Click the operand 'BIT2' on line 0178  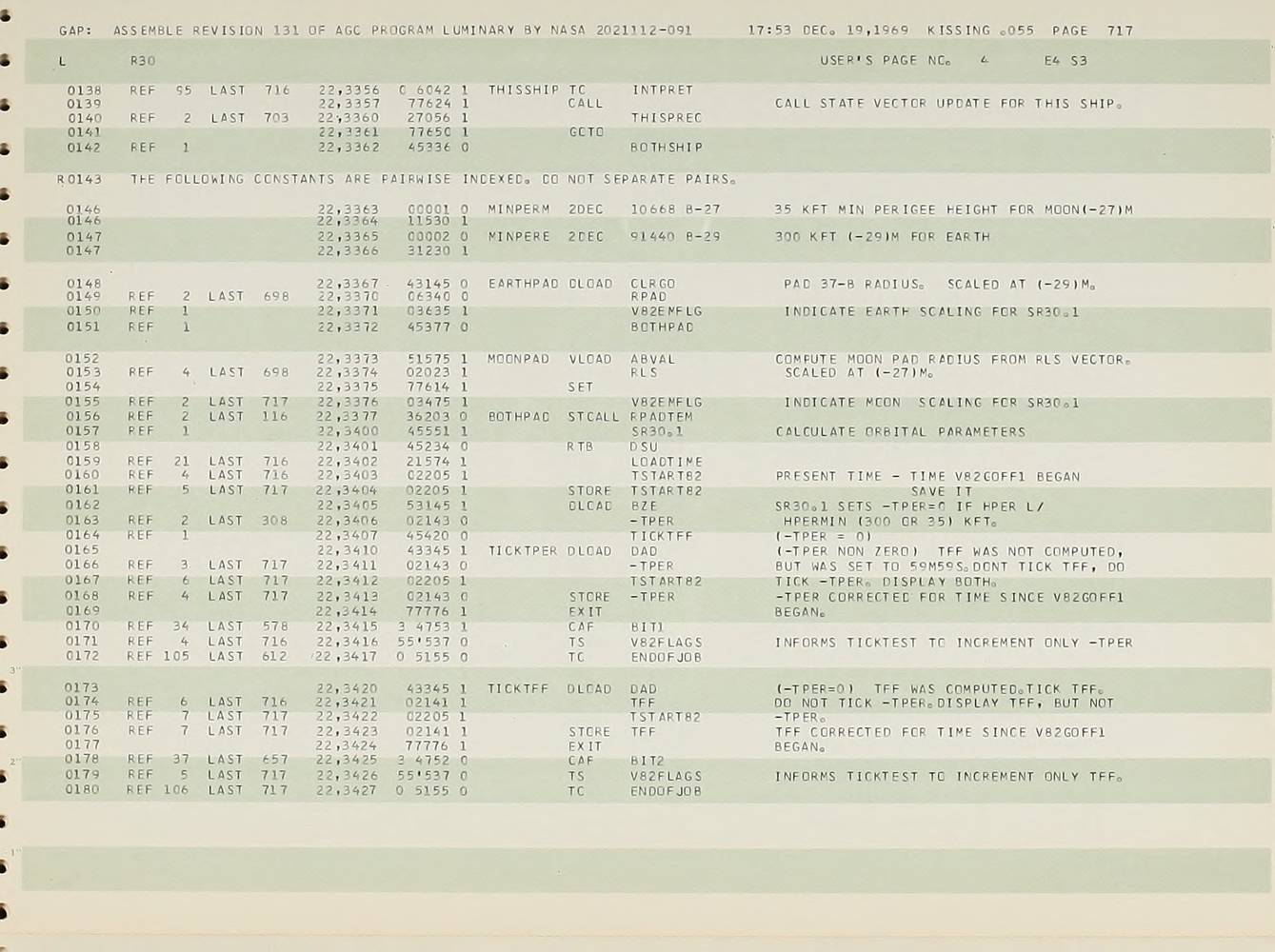click(x=648, y=761)
